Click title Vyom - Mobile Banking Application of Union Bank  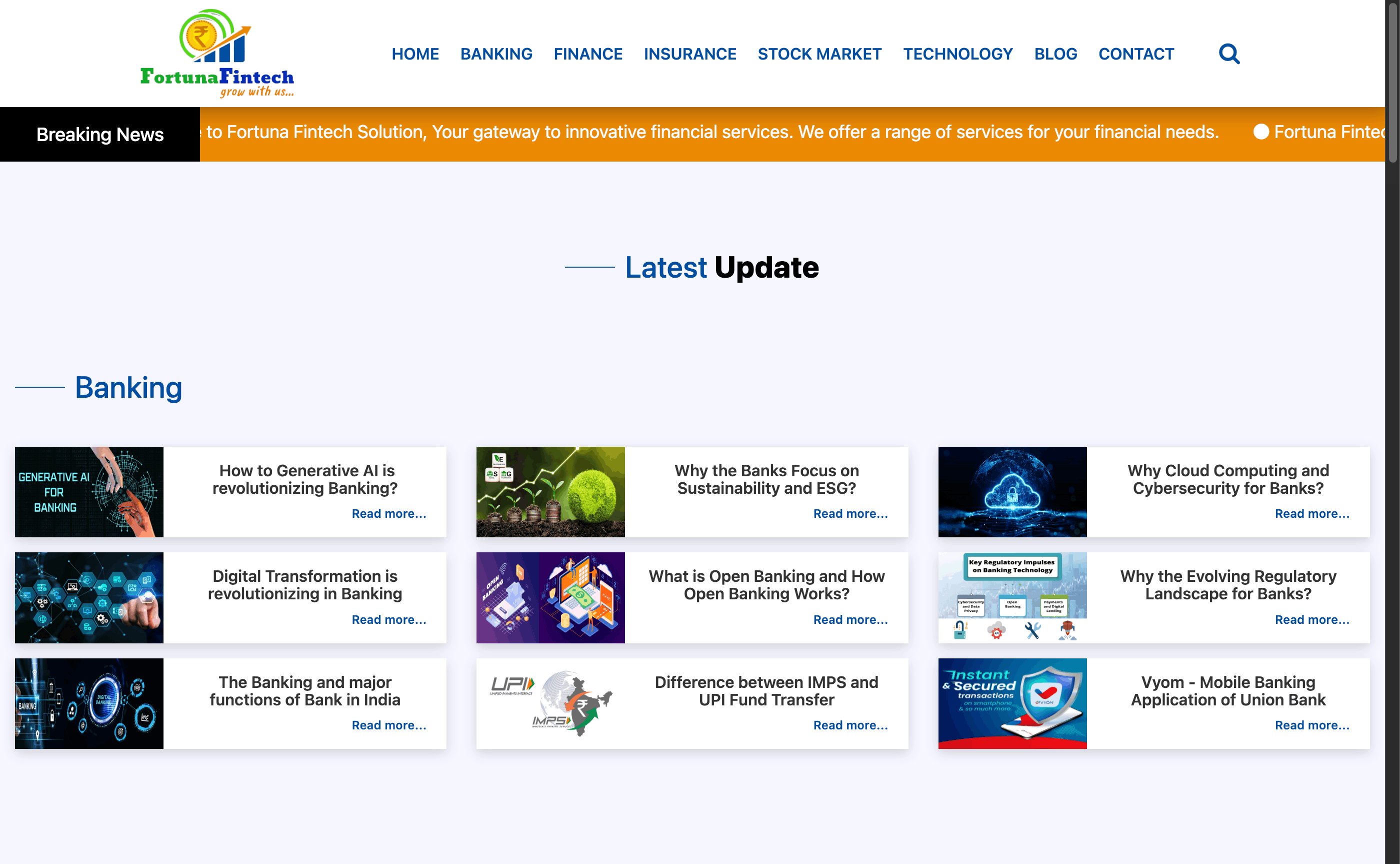pos(1228,690)
